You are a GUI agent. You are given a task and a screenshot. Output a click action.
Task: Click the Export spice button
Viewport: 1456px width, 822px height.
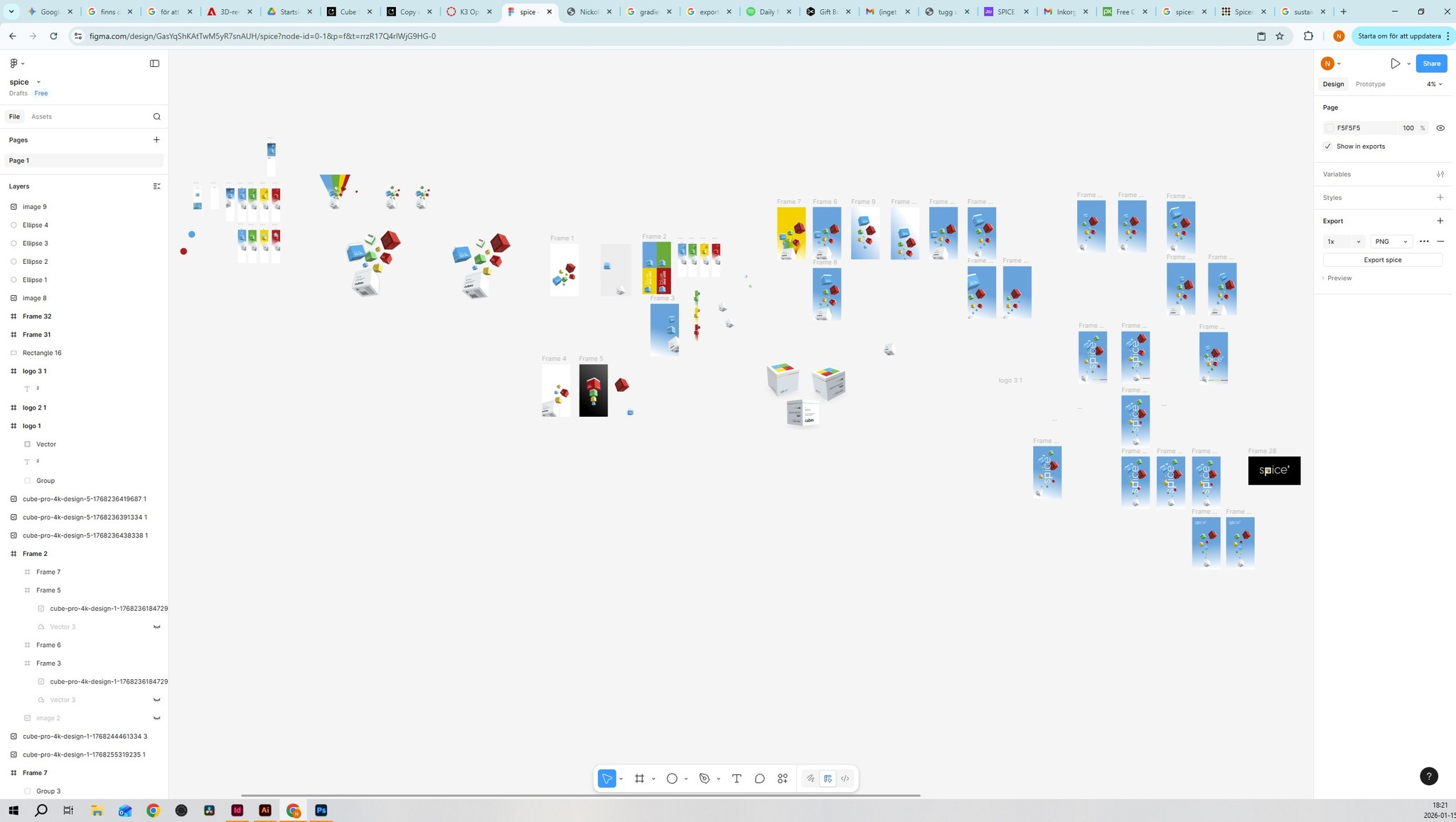click(1382, 260)
